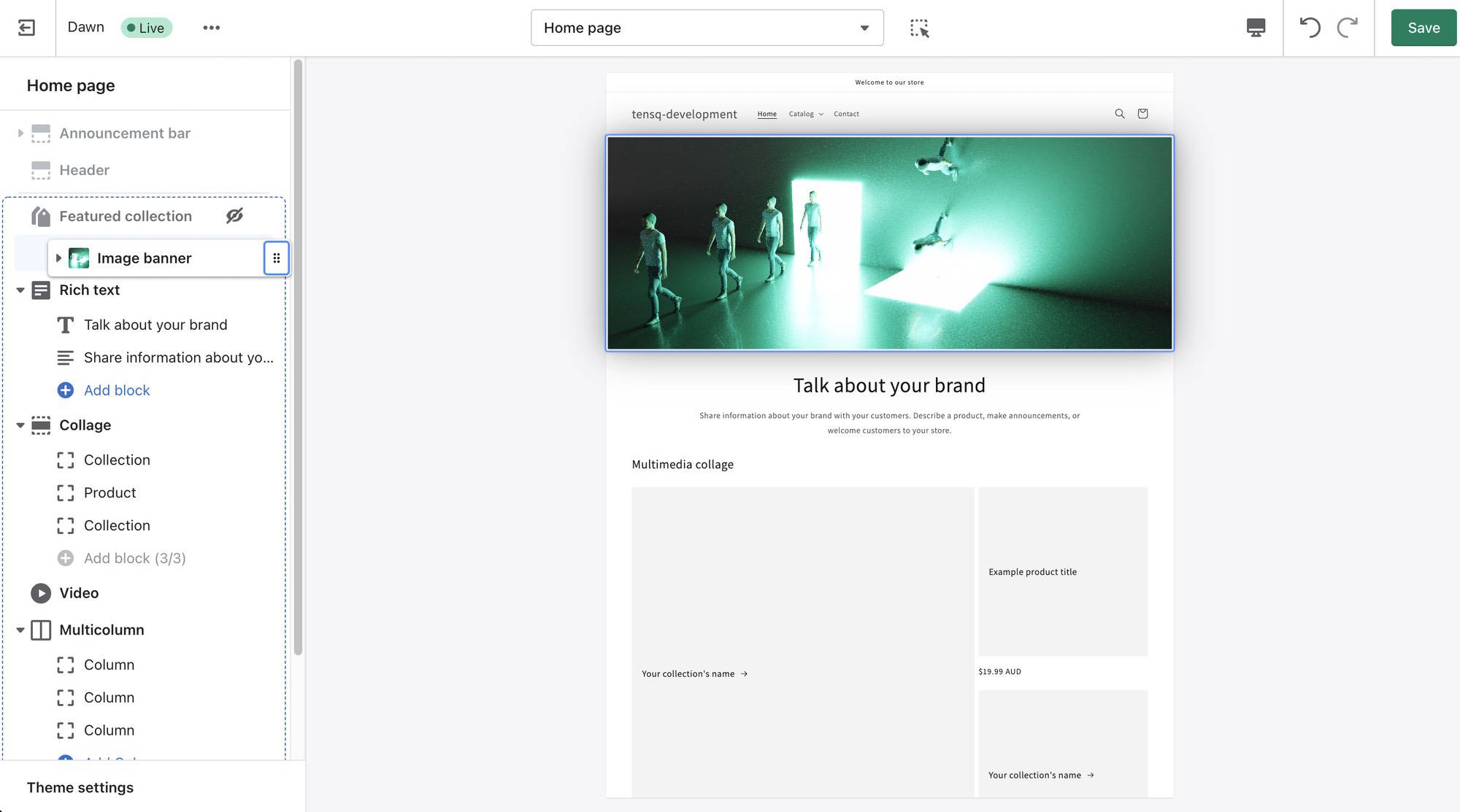Image resolution: width=1460 pixels, height=812 pixels.
Task: Expand the Image banner section
Action: [58, 258]
